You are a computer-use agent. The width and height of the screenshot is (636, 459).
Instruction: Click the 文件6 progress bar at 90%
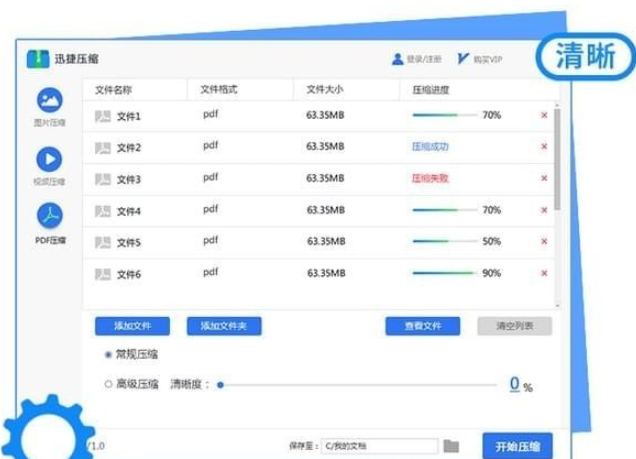click(445, 273)
